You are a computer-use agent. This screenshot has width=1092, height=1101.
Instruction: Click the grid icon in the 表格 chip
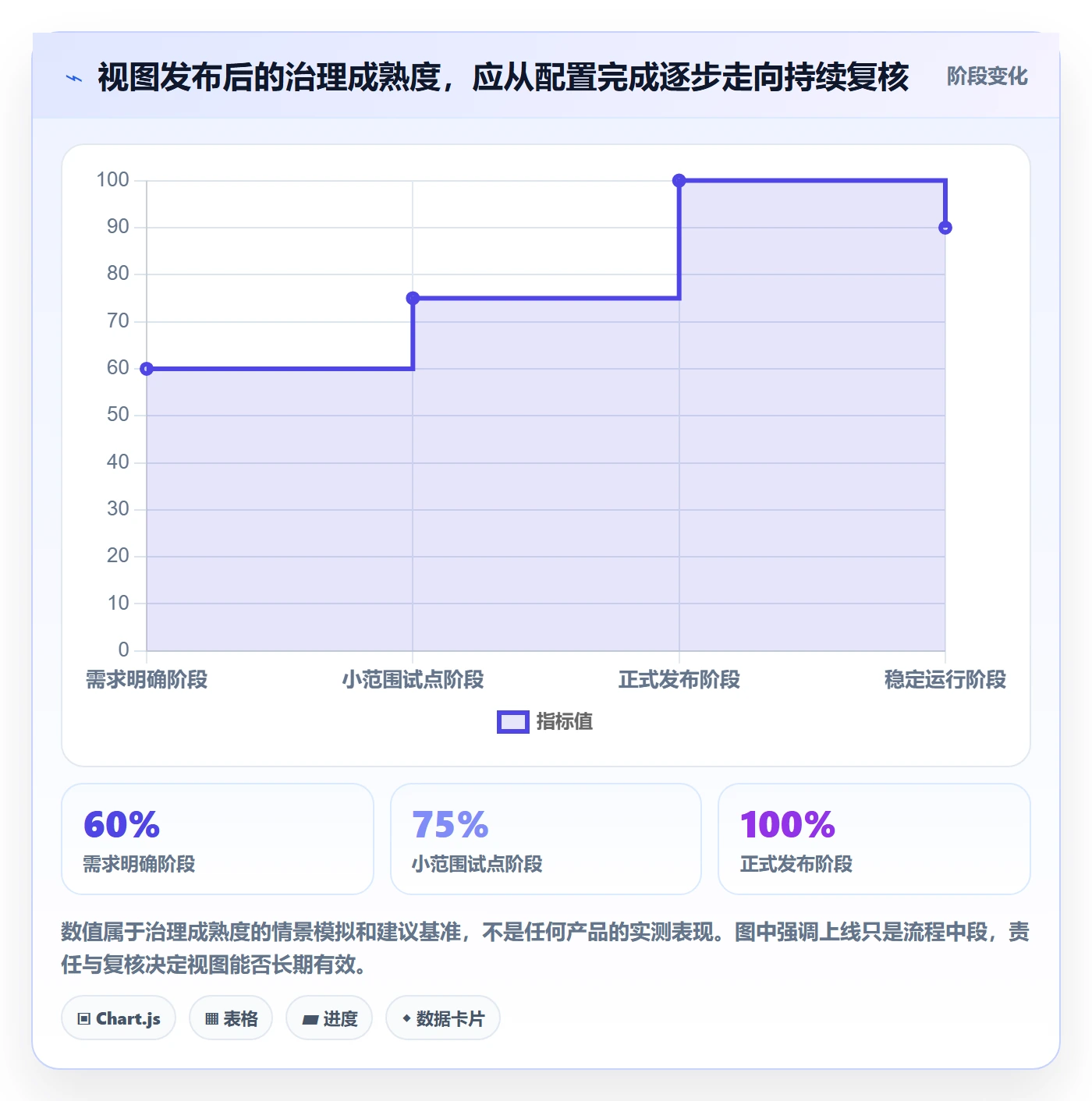(211, 1019)
